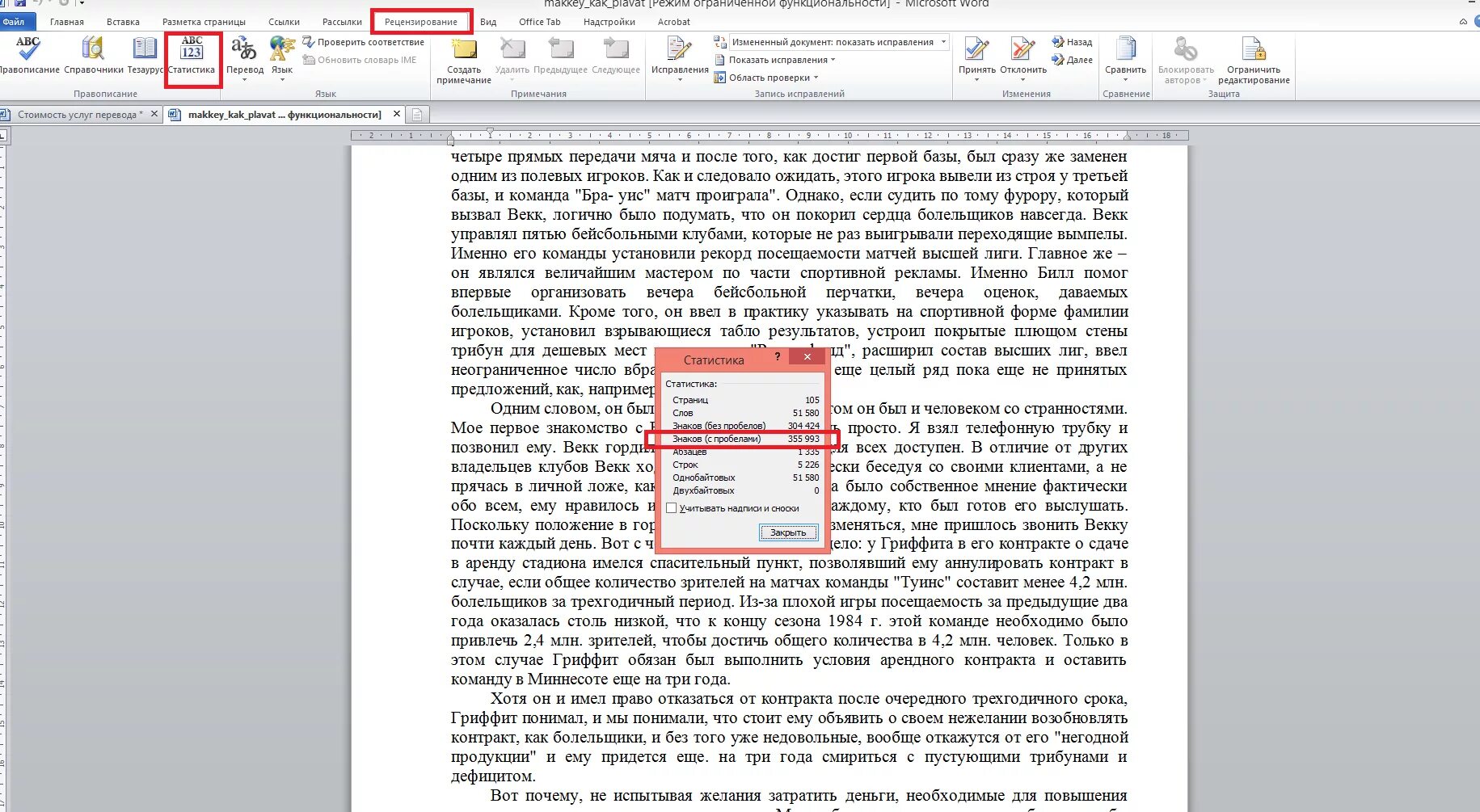This screenshot has width=1480, height=812.
Task: Open Ограничить редактирование
Action: pyautogui.click(x=1254, y=60)
